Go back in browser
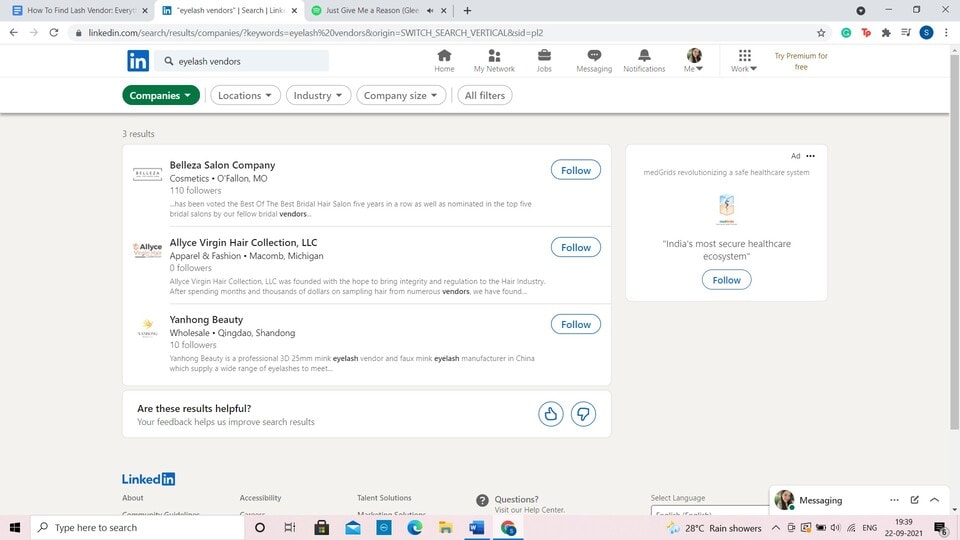 click(x=14, y=32)
